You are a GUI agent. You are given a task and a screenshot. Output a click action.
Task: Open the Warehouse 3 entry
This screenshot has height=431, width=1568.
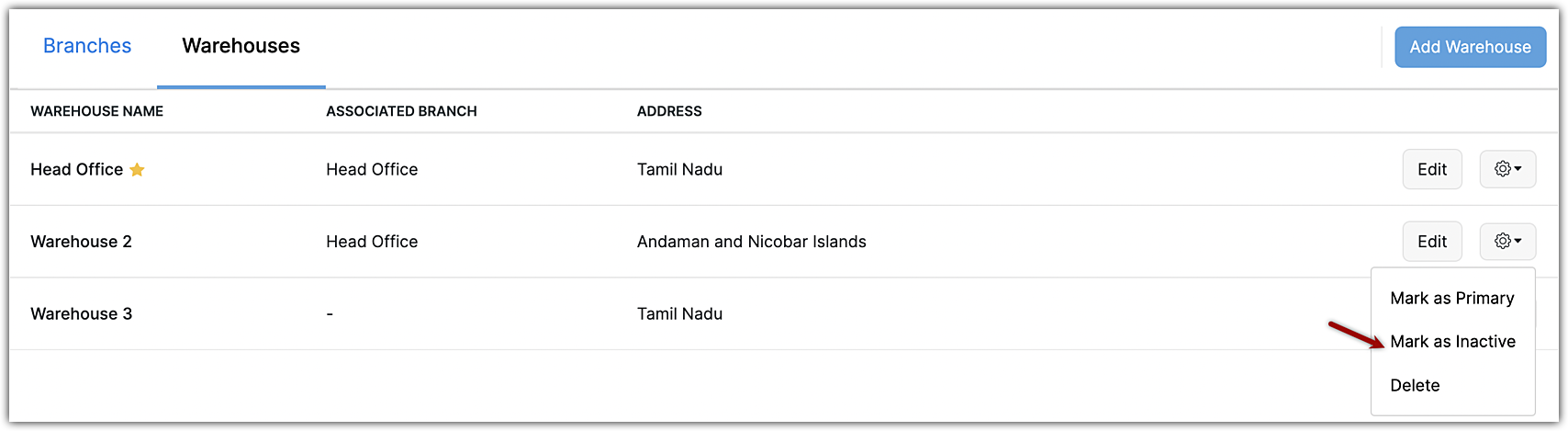click(x=81, y=313)
